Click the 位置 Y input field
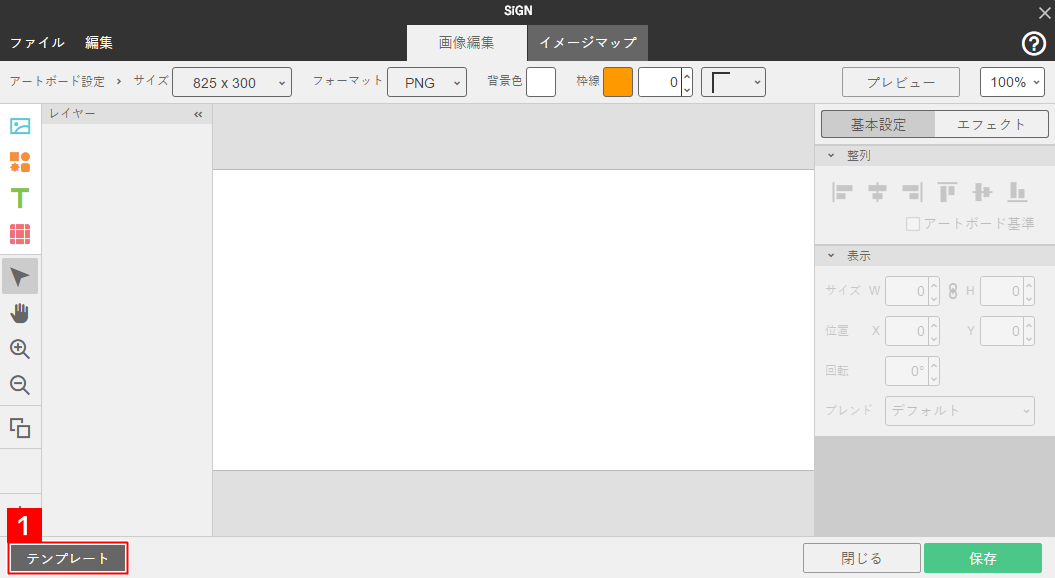The height and width of the screenshot is (578, 1055). pyautogui.click(x=1002, y=331)
